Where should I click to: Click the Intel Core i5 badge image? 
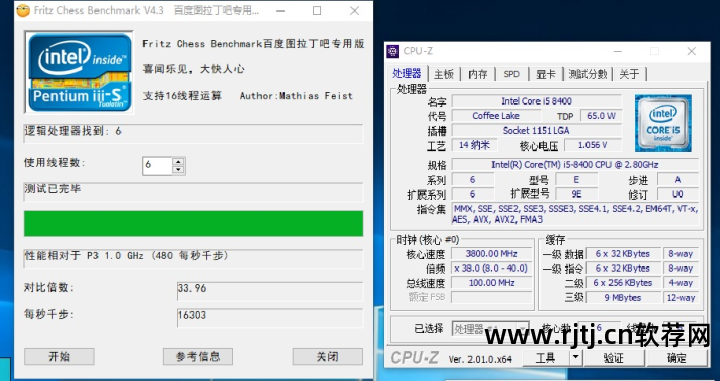(x=663, y=123)
